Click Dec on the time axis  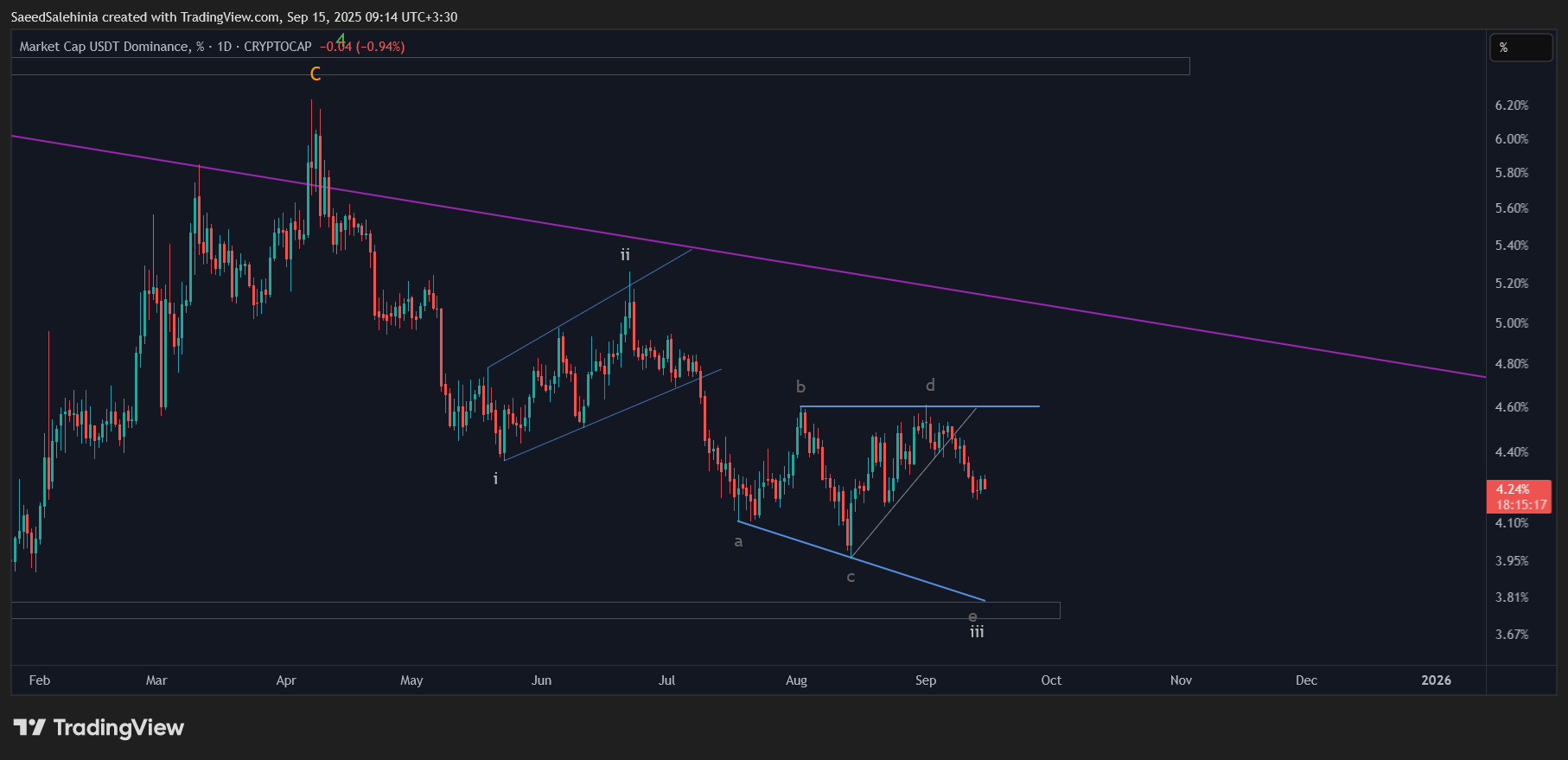(1306, 680)
